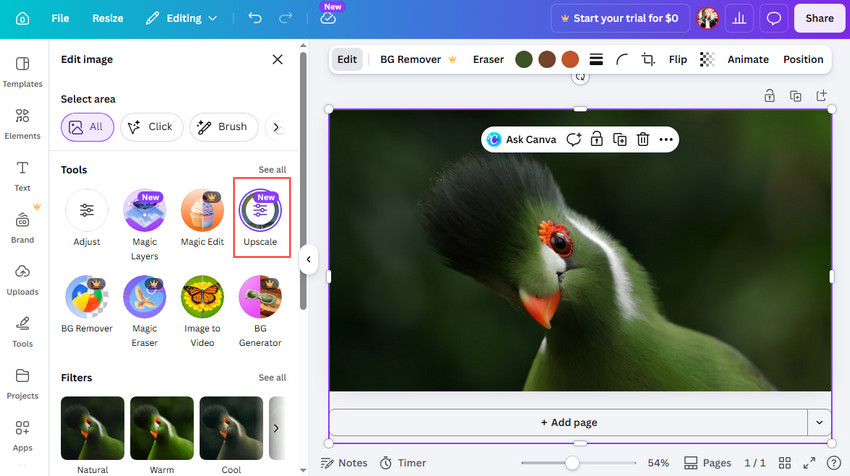Click Animate in toolbar
The height and width of the screenshot is (476, 850).
click(x=748, y=59)
